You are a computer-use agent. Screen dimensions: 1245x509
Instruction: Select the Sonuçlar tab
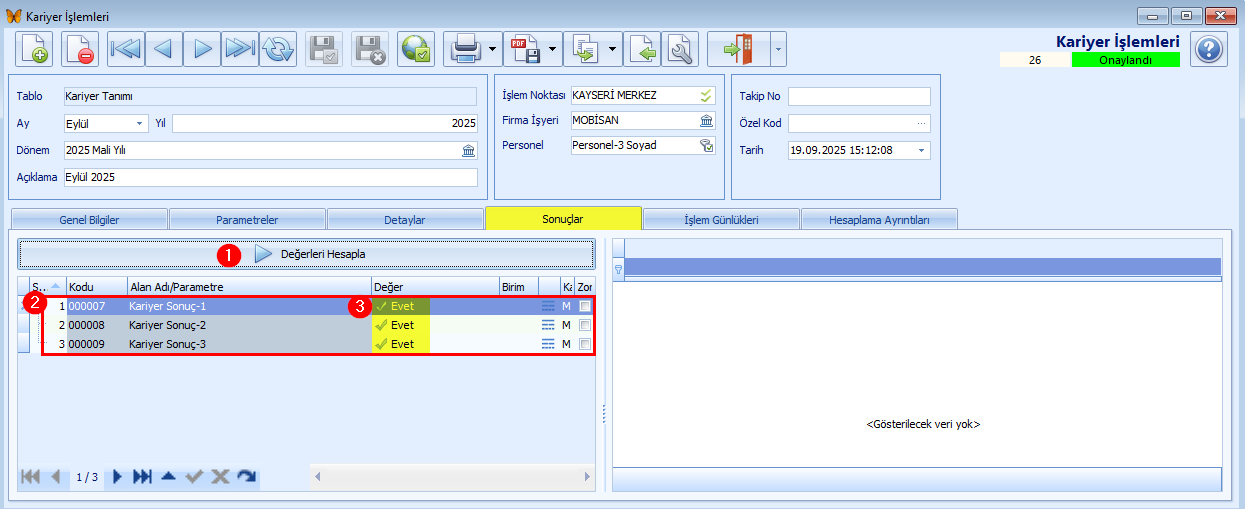(x=563, y=218)
